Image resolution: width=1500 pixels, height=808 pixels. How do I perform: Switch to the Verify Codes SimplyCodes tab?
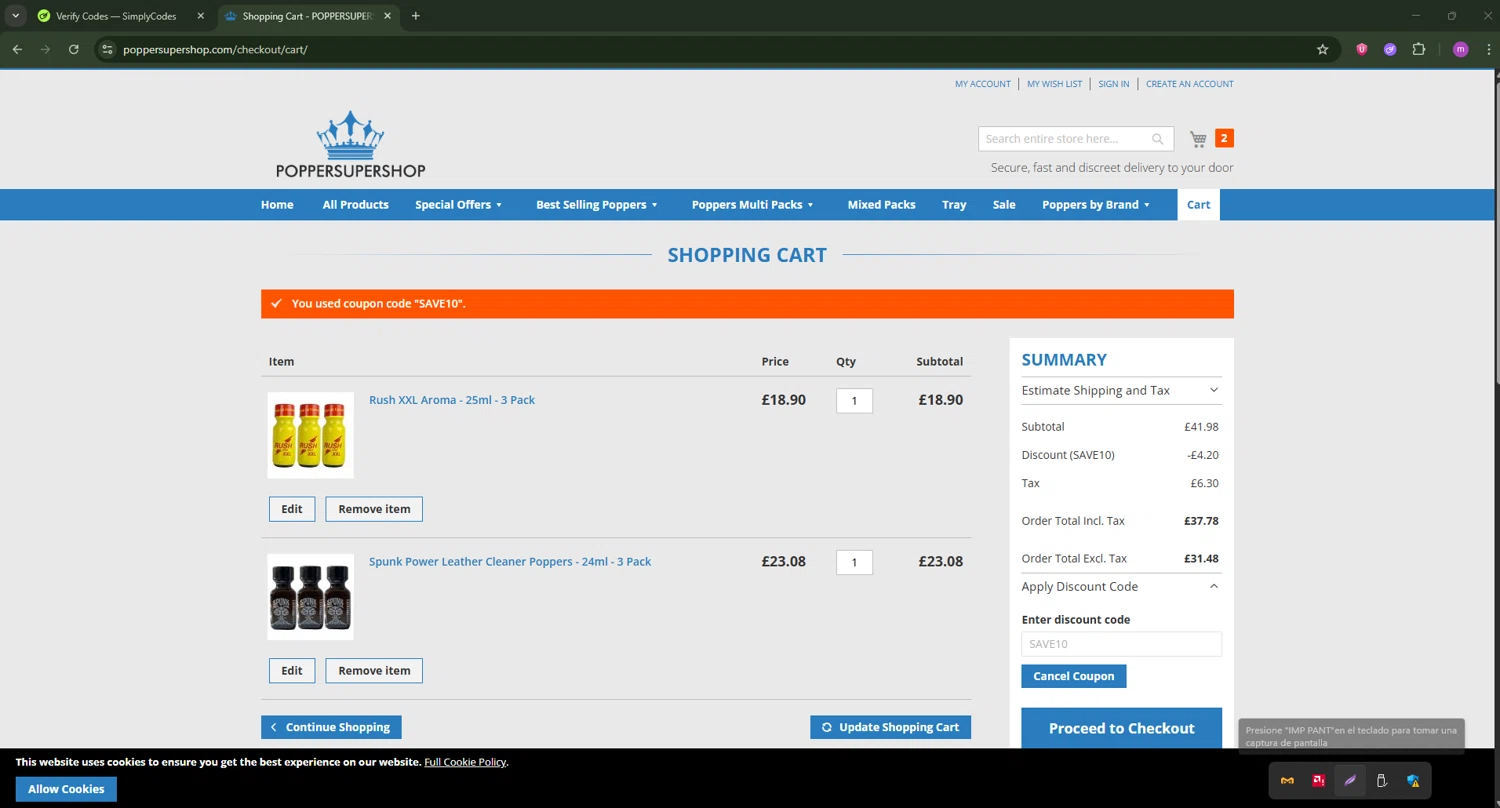tap(115, 16)
